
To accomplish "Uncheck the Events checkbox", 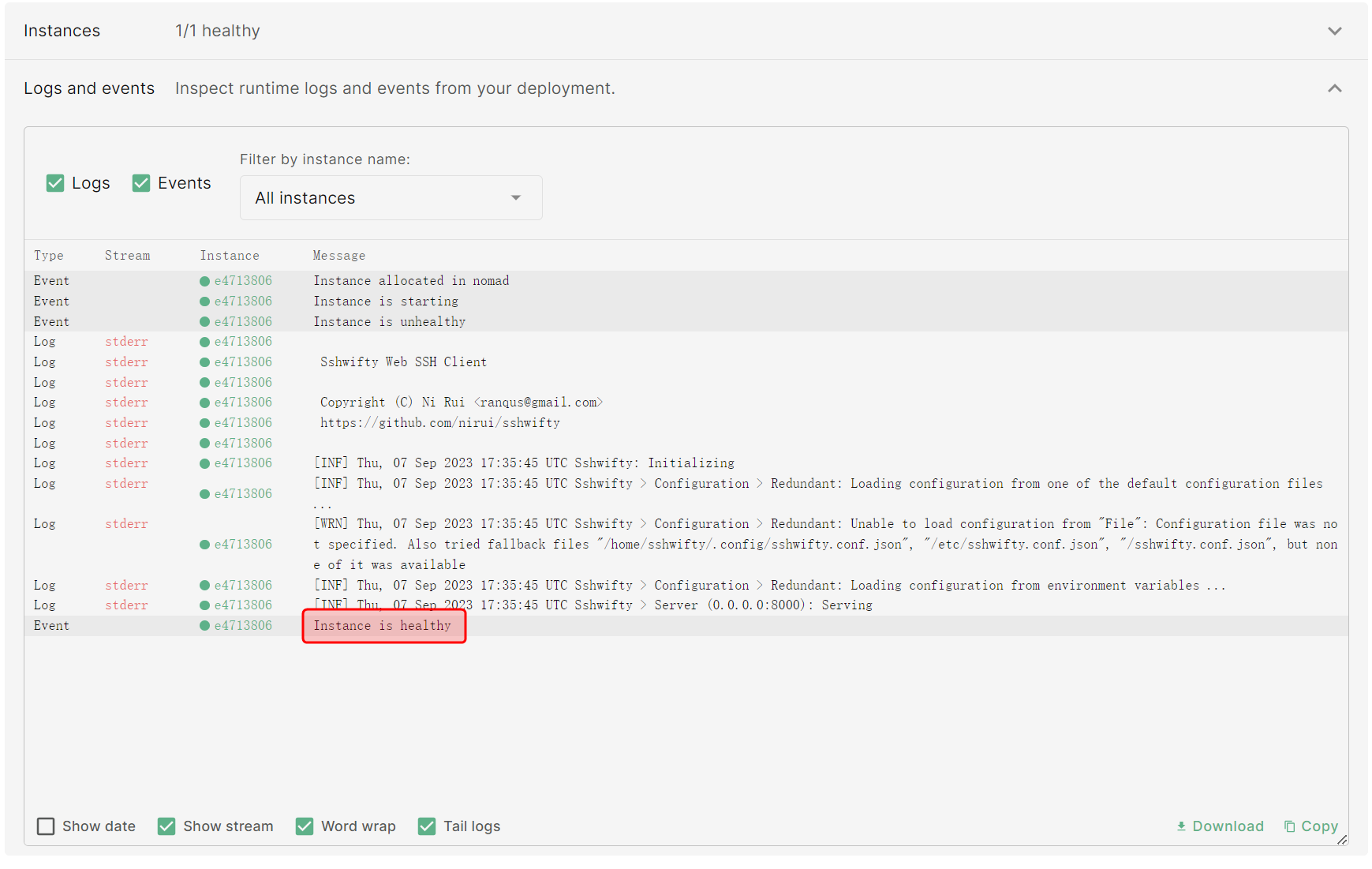I will (141, 183).
